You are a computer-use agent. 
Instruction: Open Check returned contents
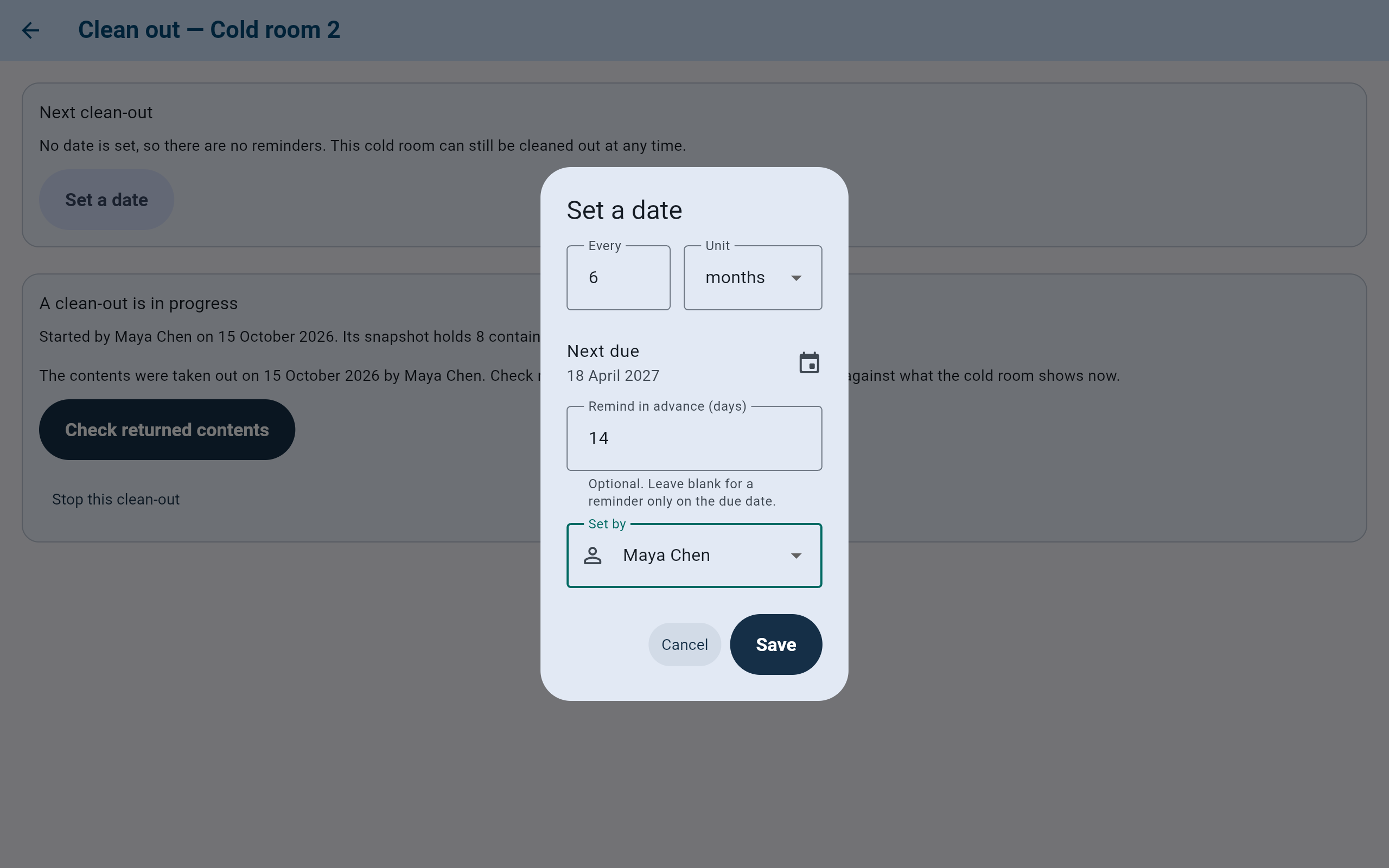pyautogui.click(x=167, y=430)
